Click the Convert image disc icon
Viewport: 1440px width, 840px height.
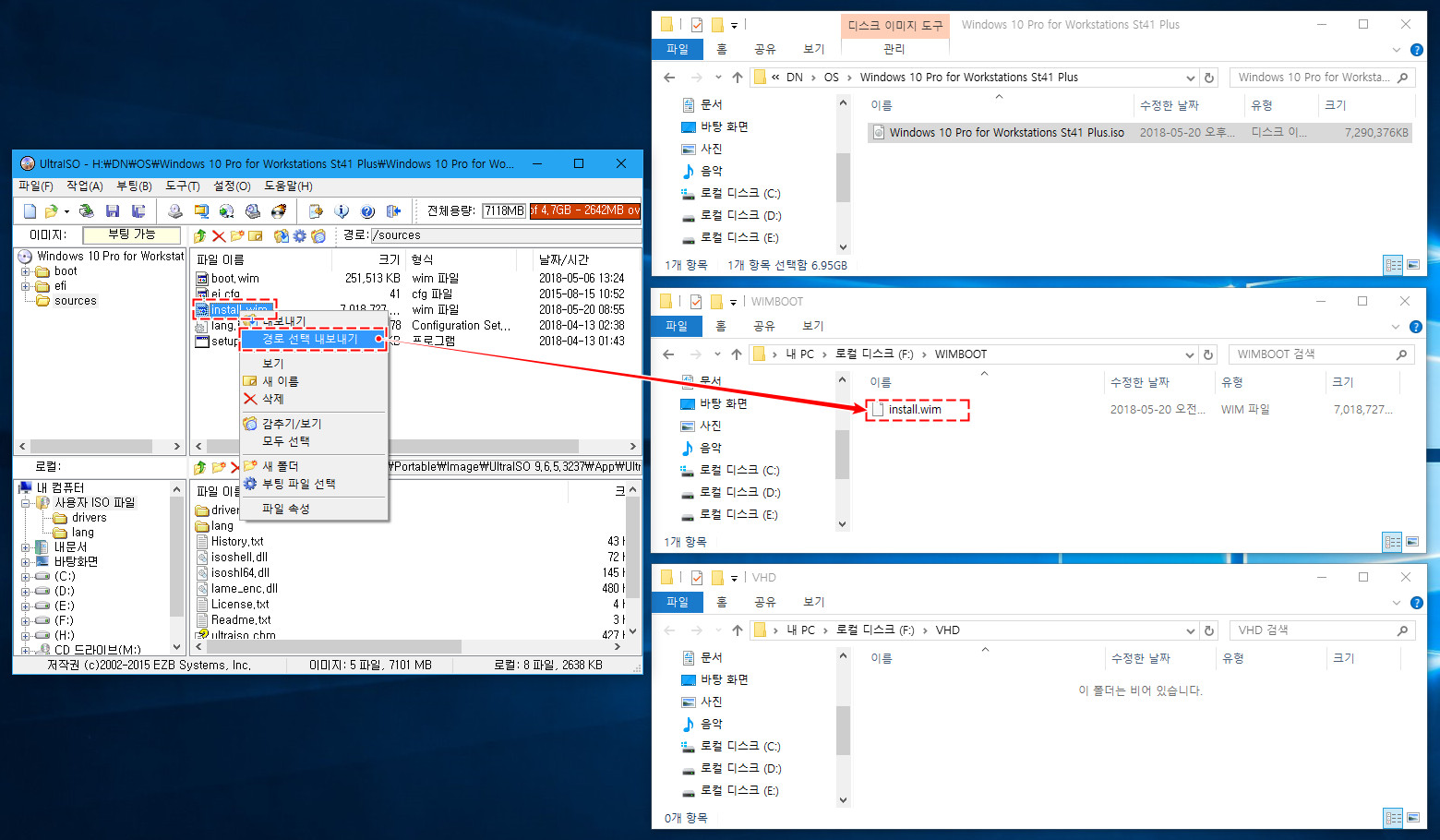(226, 211)
